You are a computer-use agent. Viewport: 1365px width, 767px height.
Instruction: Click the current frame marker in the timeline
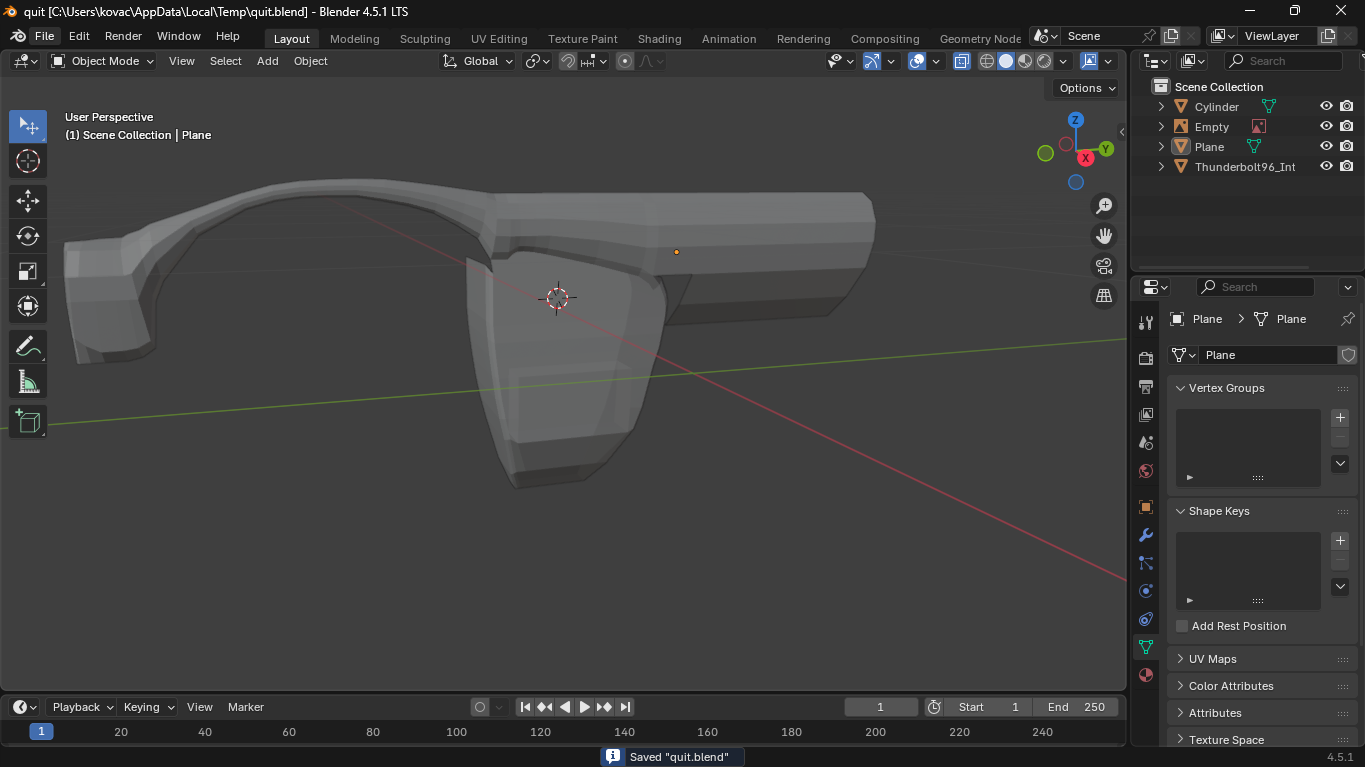(41, 732)
